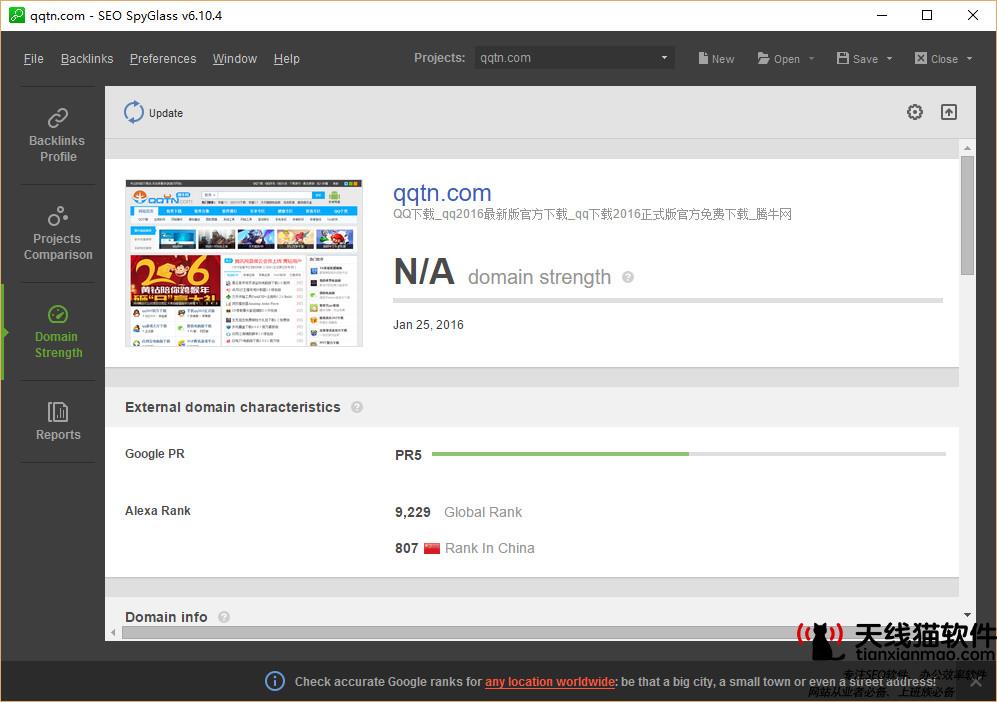Open the Backlinks menu
997x702 pixels.
(87, 58)
